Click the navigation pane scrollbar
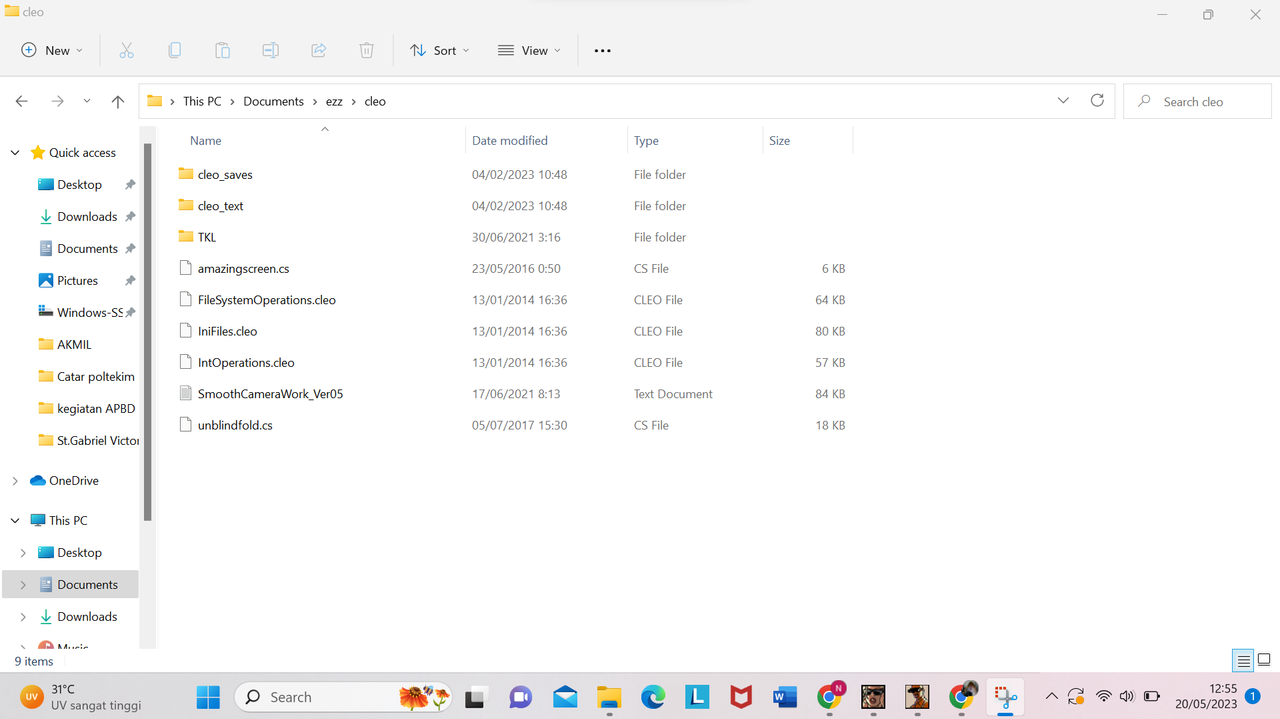1280x719 pixels. (x=148, y=332)
